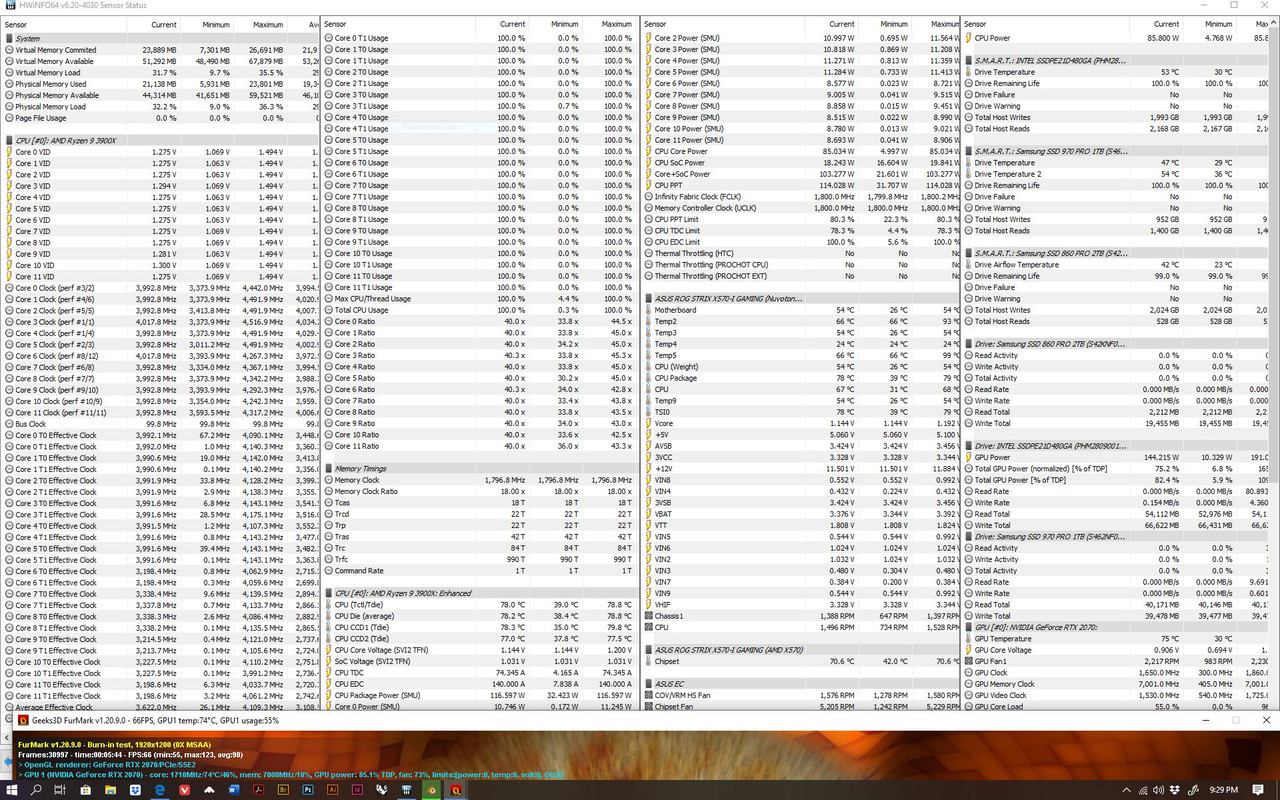Select the System section header
This screenshot has width=1280, height=800.
tap(160, 38)
